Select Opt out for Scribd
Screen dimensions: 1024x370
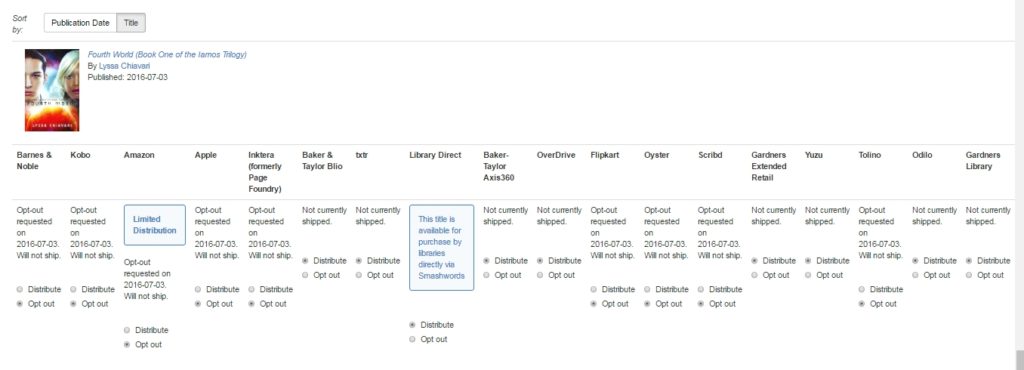tap(701, 303)
